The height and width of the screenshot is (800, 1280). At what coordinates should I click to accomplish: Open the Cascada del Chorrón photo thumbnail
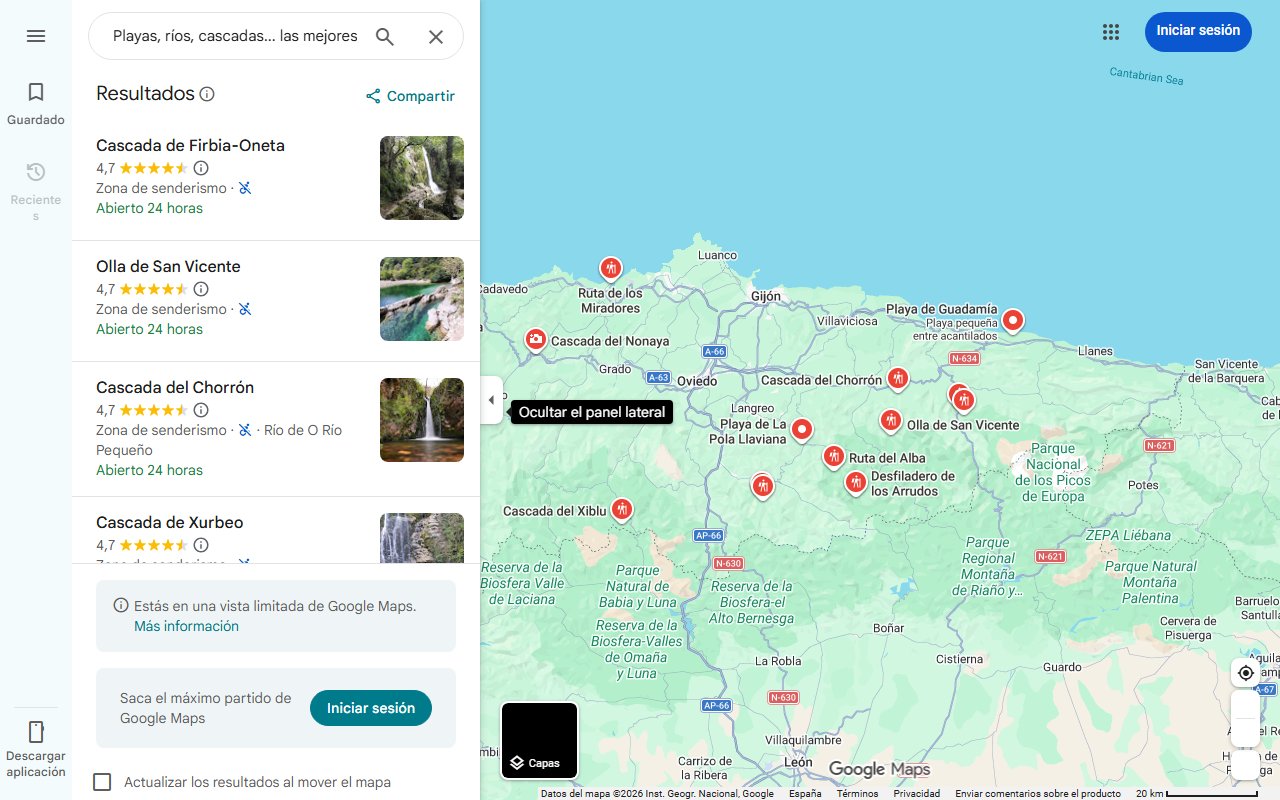(x=421, y=419)
